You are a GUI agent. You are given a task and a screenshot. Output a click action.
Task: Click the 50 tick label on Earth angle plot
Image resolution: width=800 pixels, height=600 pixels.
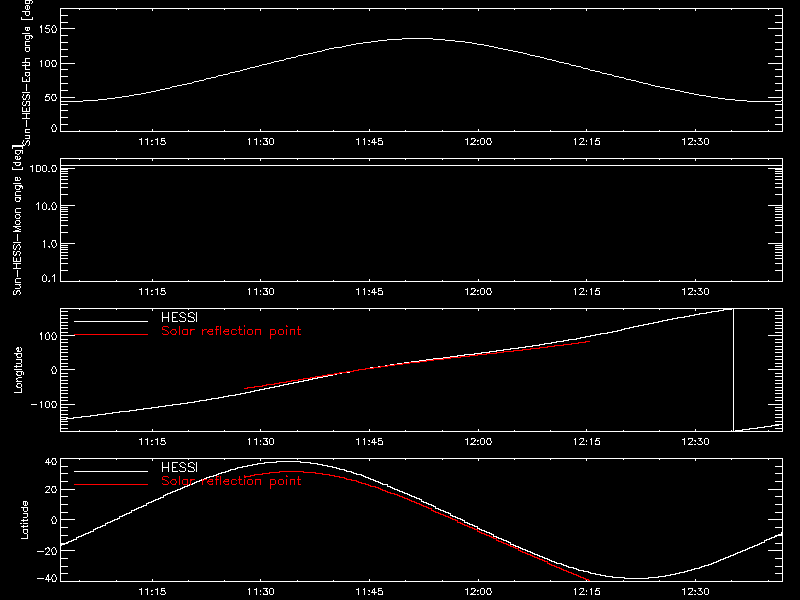tap(51, 98)
